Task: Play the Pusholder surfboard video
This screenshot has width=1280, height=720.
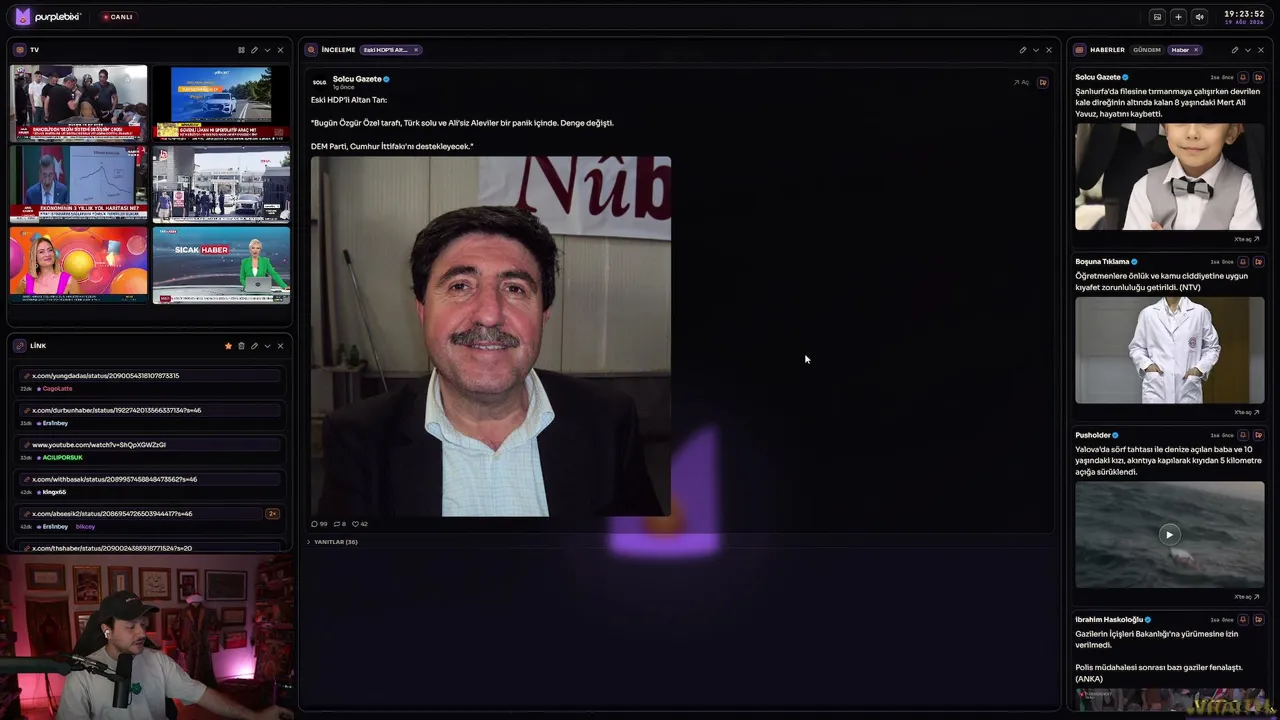Action: pyautogui.click(x=1169, y=535)
